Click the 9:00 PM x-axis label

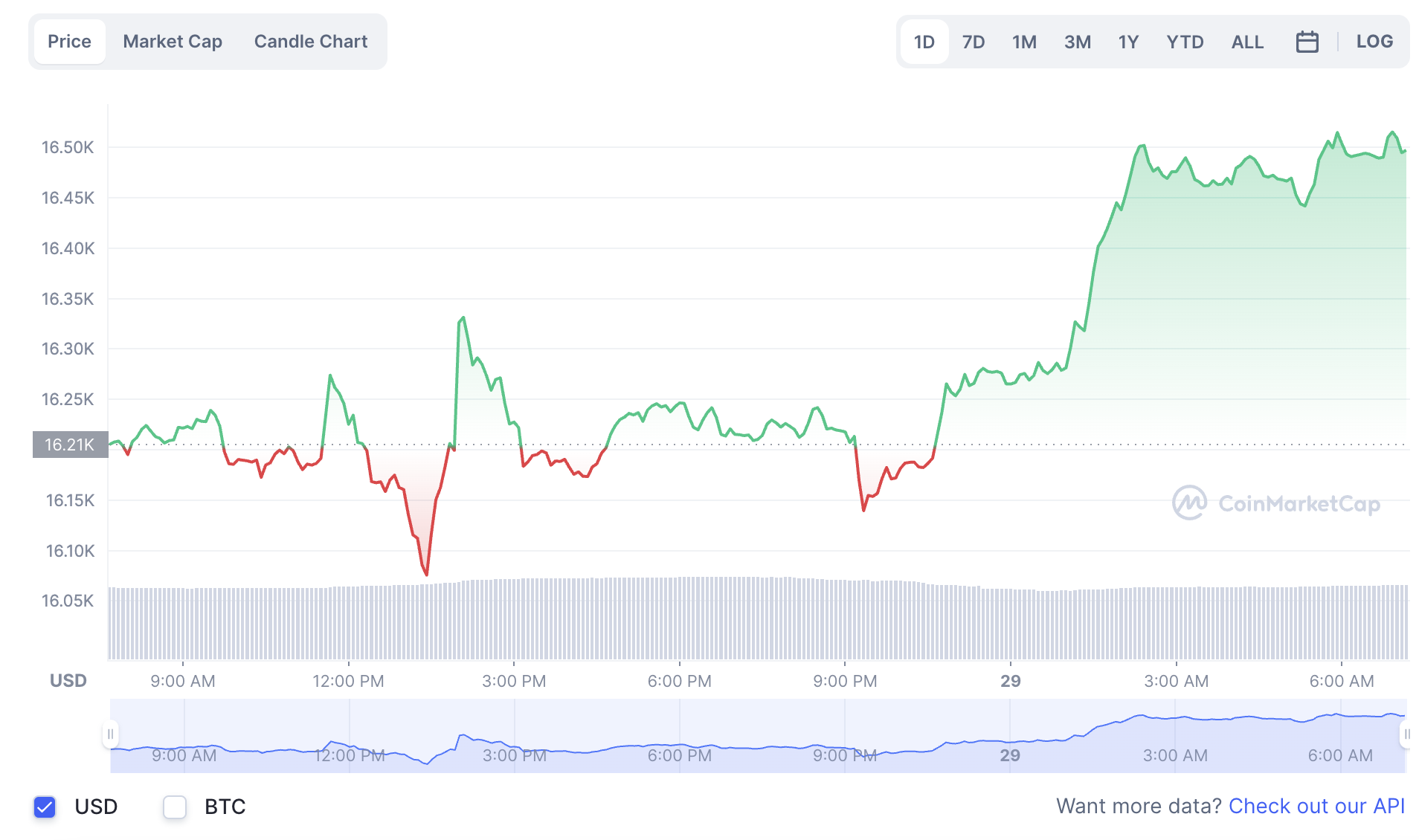tap(845, 681)
